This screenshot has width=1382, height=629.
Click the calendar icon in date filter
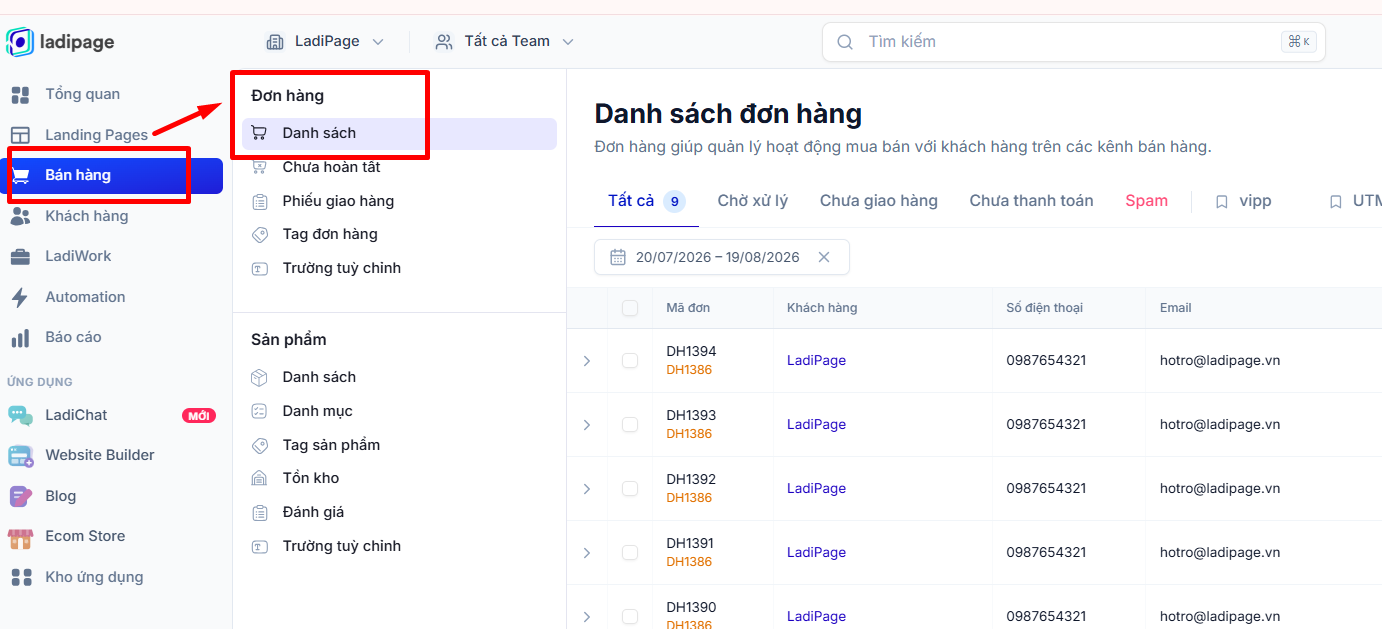point(618,257)
